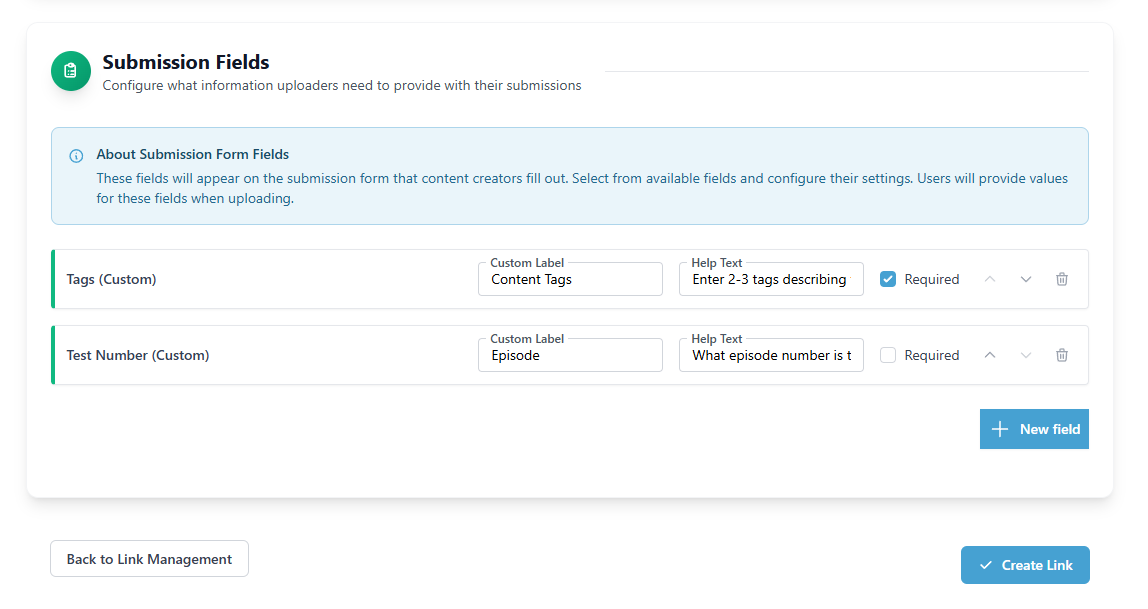Delete the Test Number (Custom) field
This screenshot has height=609, width=1148.
click(x=1062, y=355)
